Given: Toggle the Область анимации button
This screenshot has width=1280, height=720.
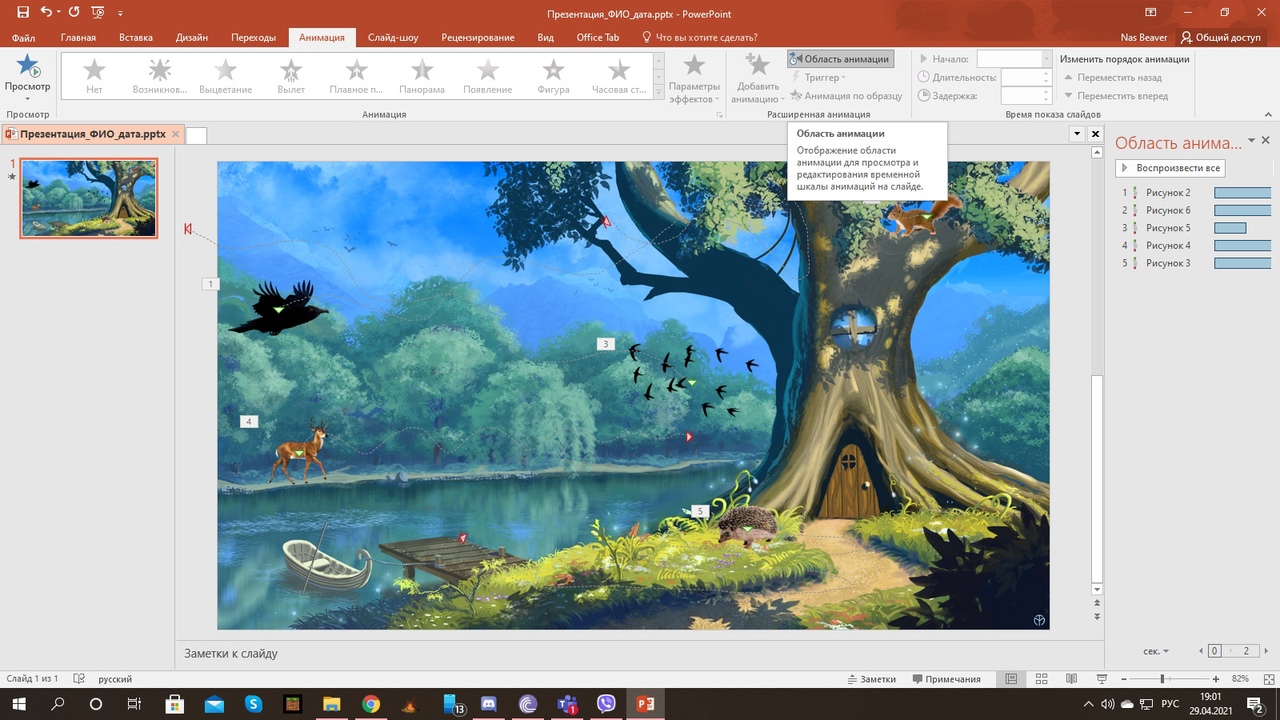Looking at the screenshot, I should pos(840,59).
